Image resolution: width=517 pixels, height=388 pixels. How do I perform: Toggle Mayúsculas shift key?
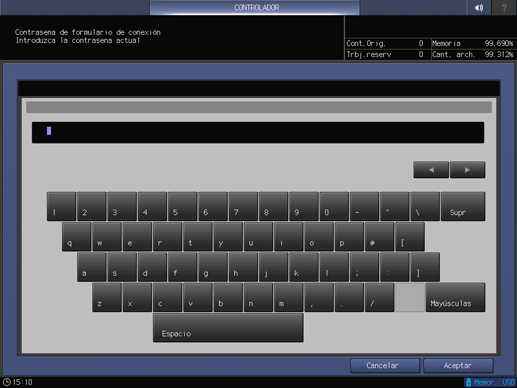(455, 298)
